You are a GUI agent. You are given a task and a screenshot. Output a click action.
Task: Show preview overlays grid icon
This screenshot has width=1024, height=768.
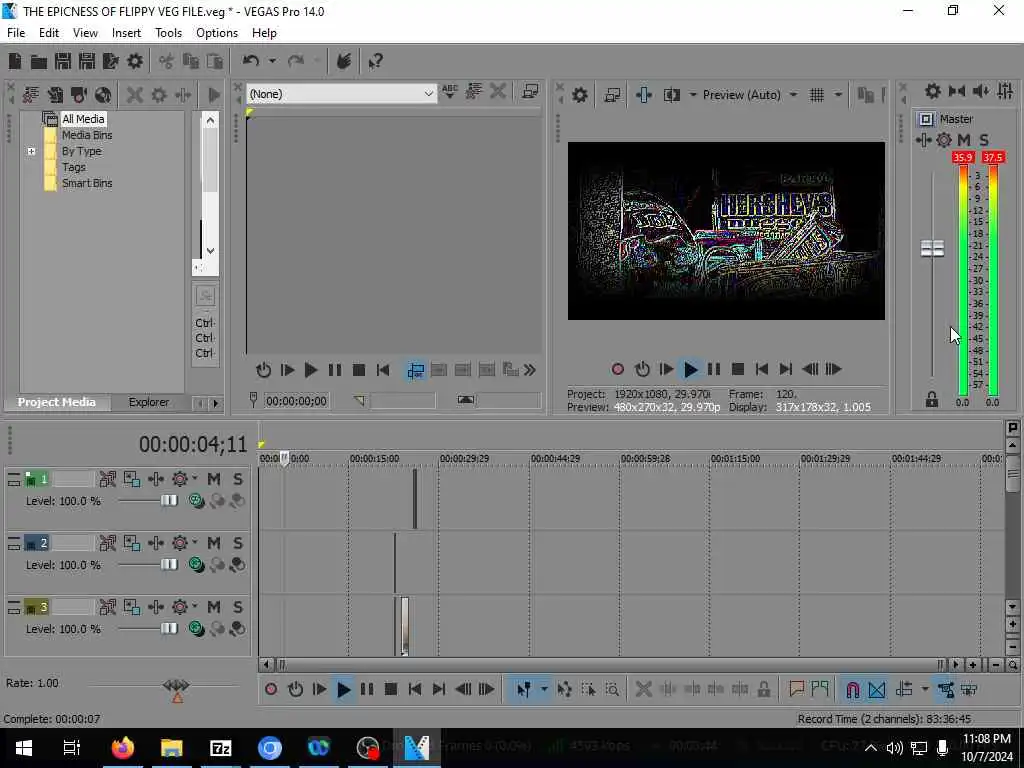tap(816, 95)
